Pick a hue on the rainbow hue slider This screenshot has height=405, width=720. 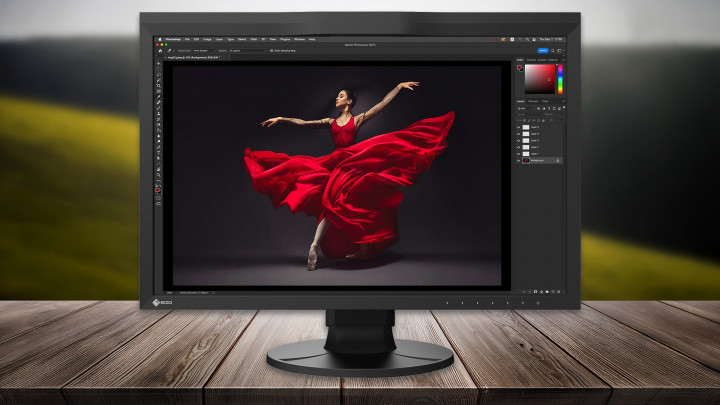(560, 79)
